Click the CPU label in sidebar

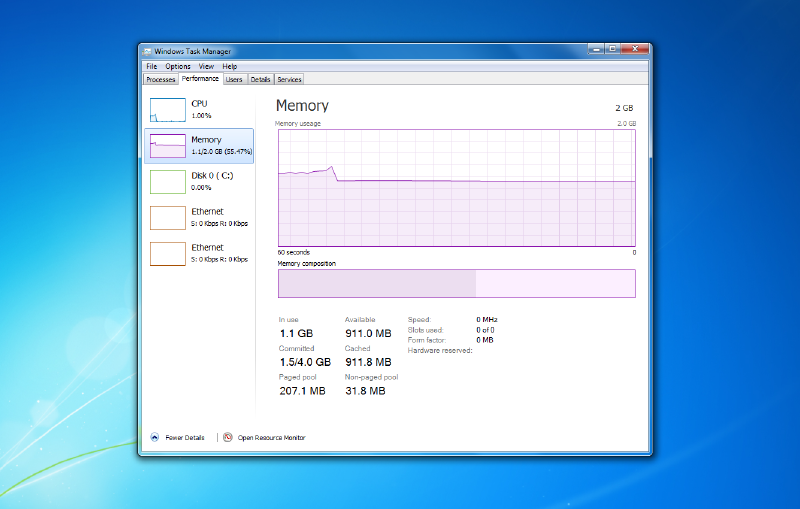click(x=199, y=104)
